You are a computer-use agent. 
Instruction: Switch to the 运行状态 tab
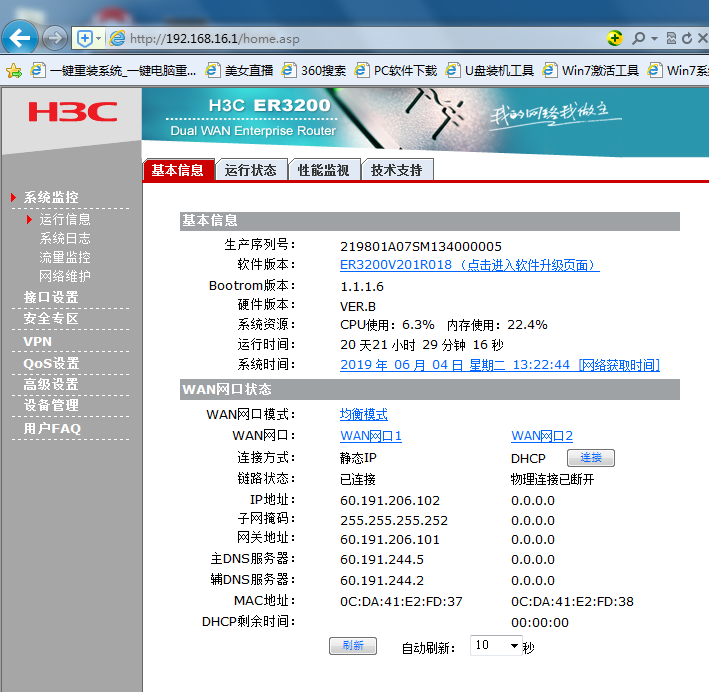click(251, 170)
